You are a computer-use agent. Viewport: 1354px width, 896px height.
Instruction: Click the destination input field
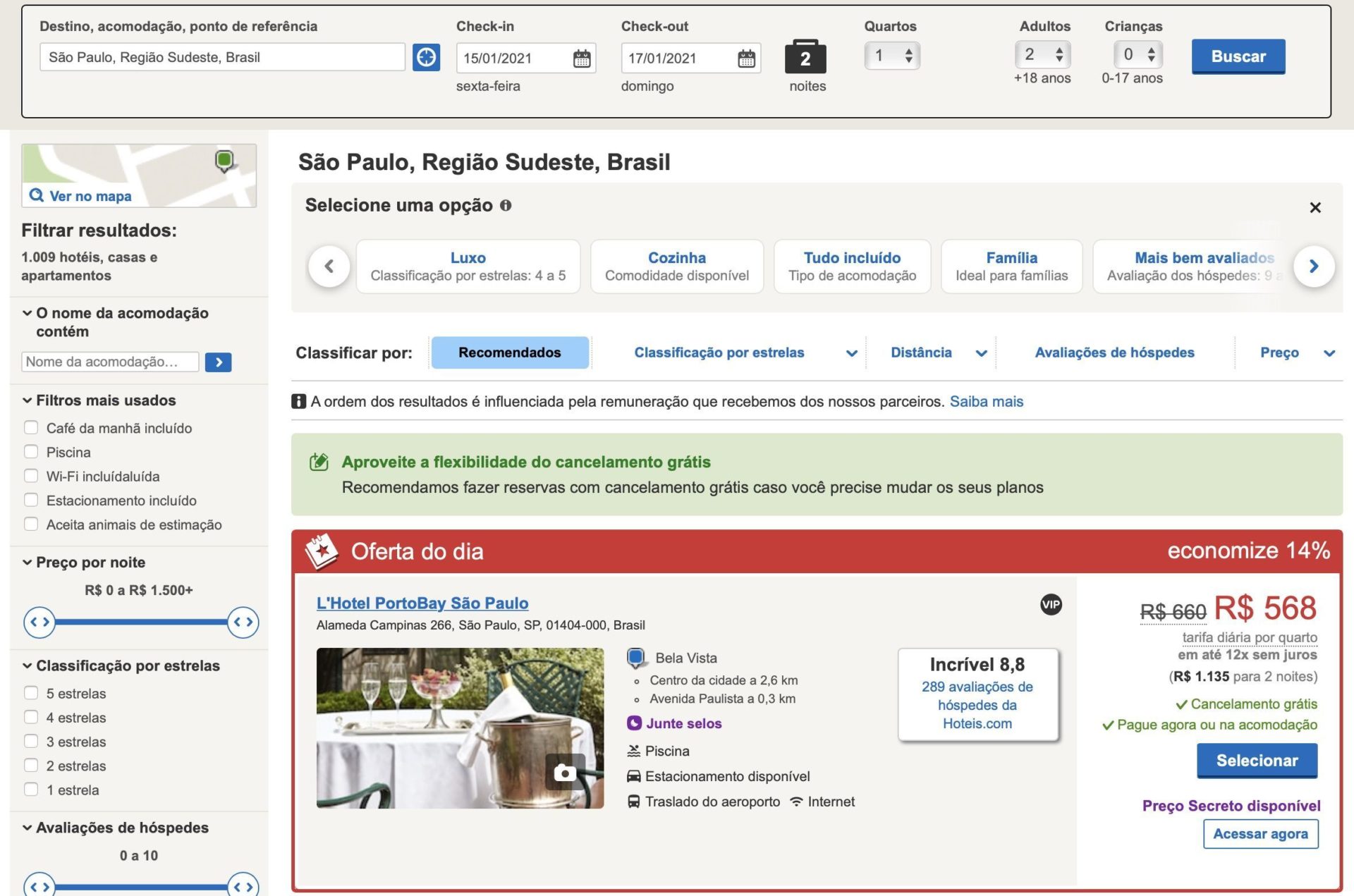click(222, 57)
